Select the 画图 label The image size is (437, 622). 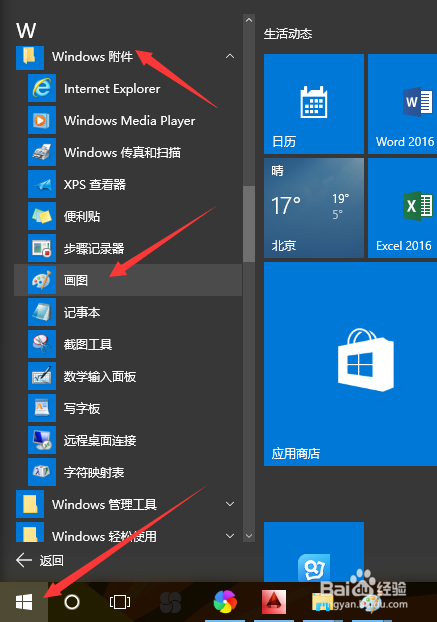(76, 280)
